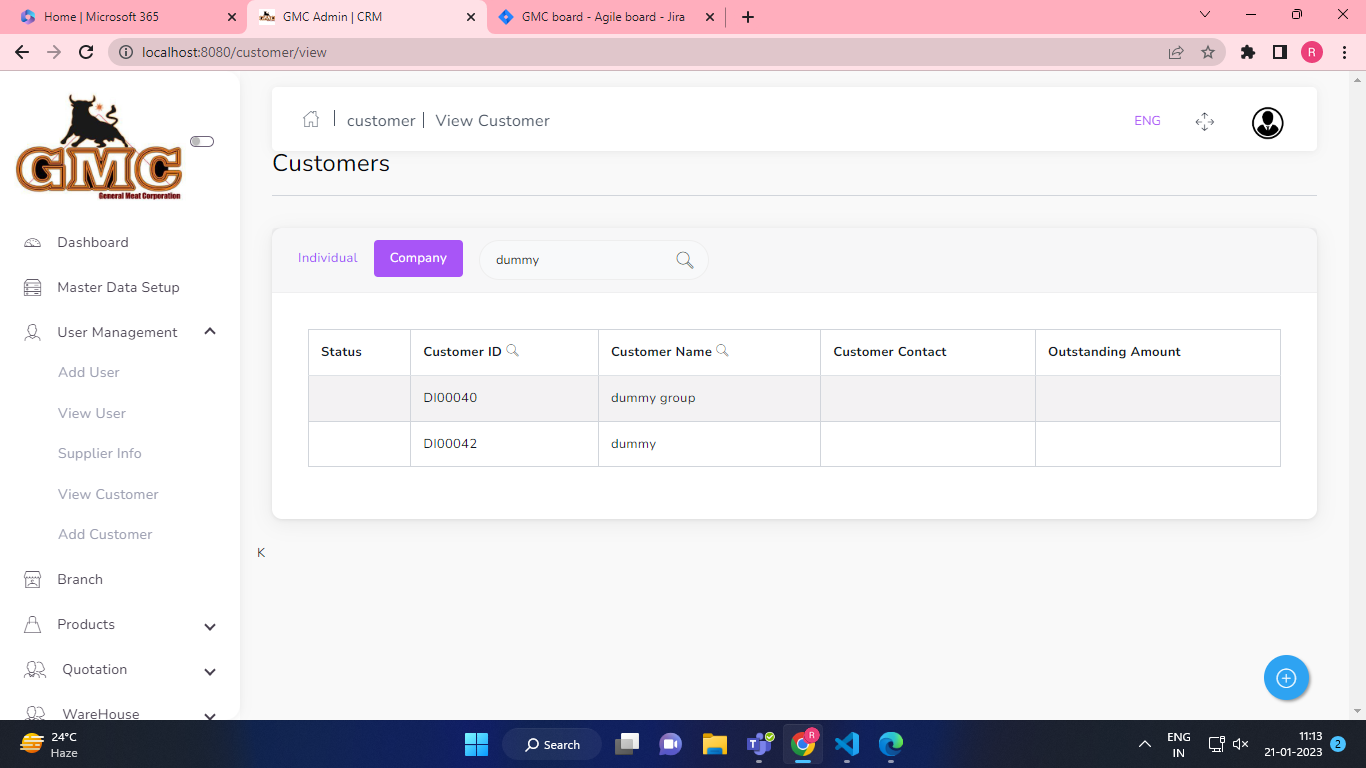Open Visual Studio Code from taskbar

(846, 744)
